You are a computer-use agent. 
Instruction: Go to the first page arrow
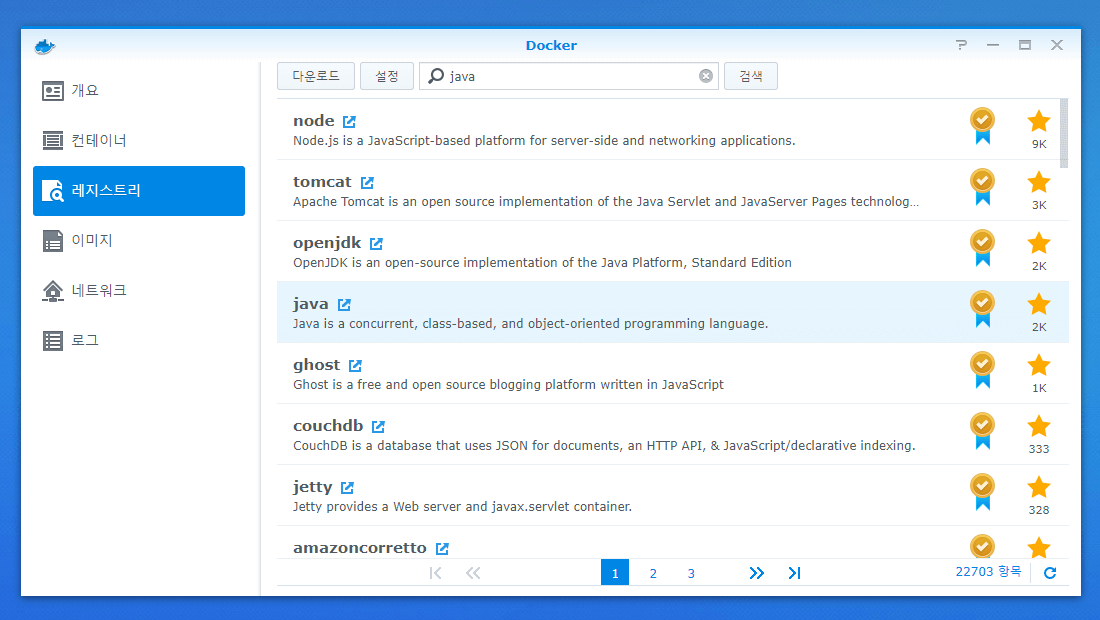click(436, 573)
